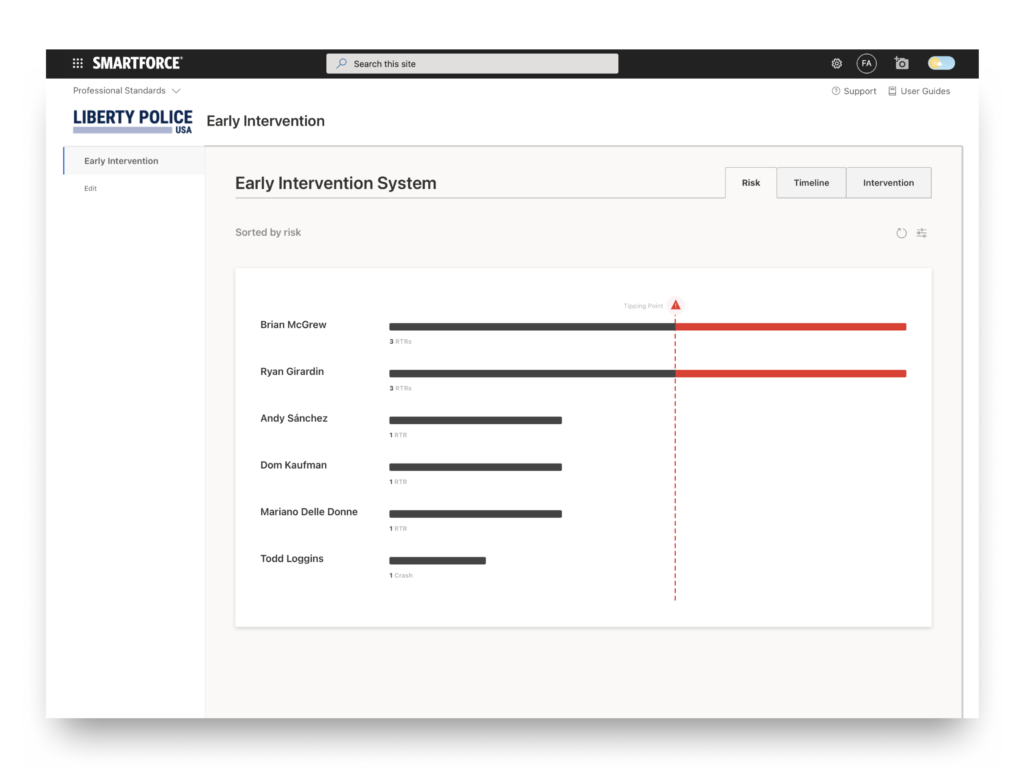This screenshot has width=1024, height=768.
Task: Click Edit in the left sidebar
Action: point(90,188)
